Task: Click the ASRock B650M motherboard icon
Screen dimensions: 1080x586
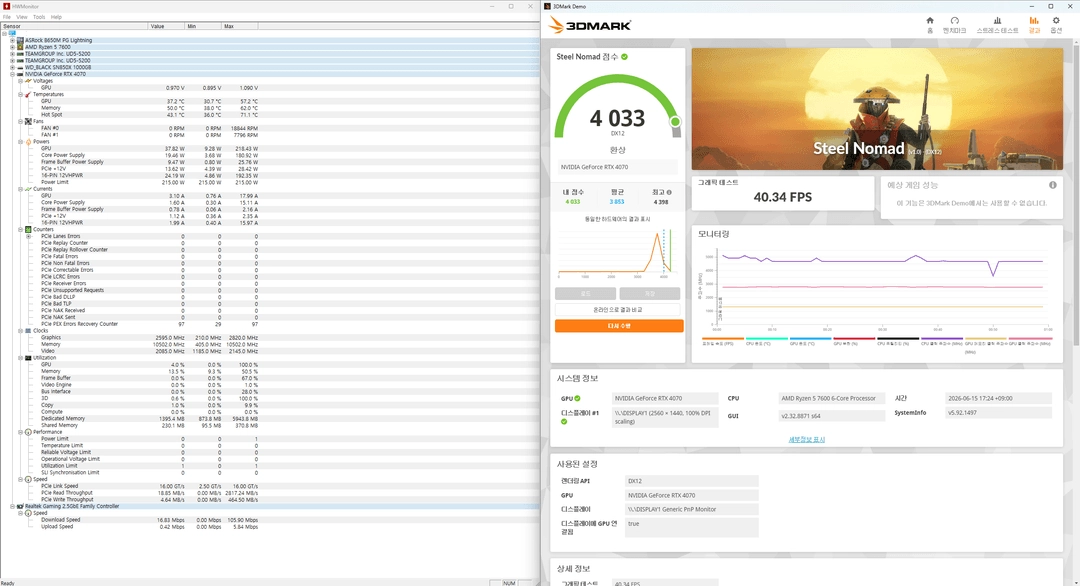Action: [x=20, y=41]
